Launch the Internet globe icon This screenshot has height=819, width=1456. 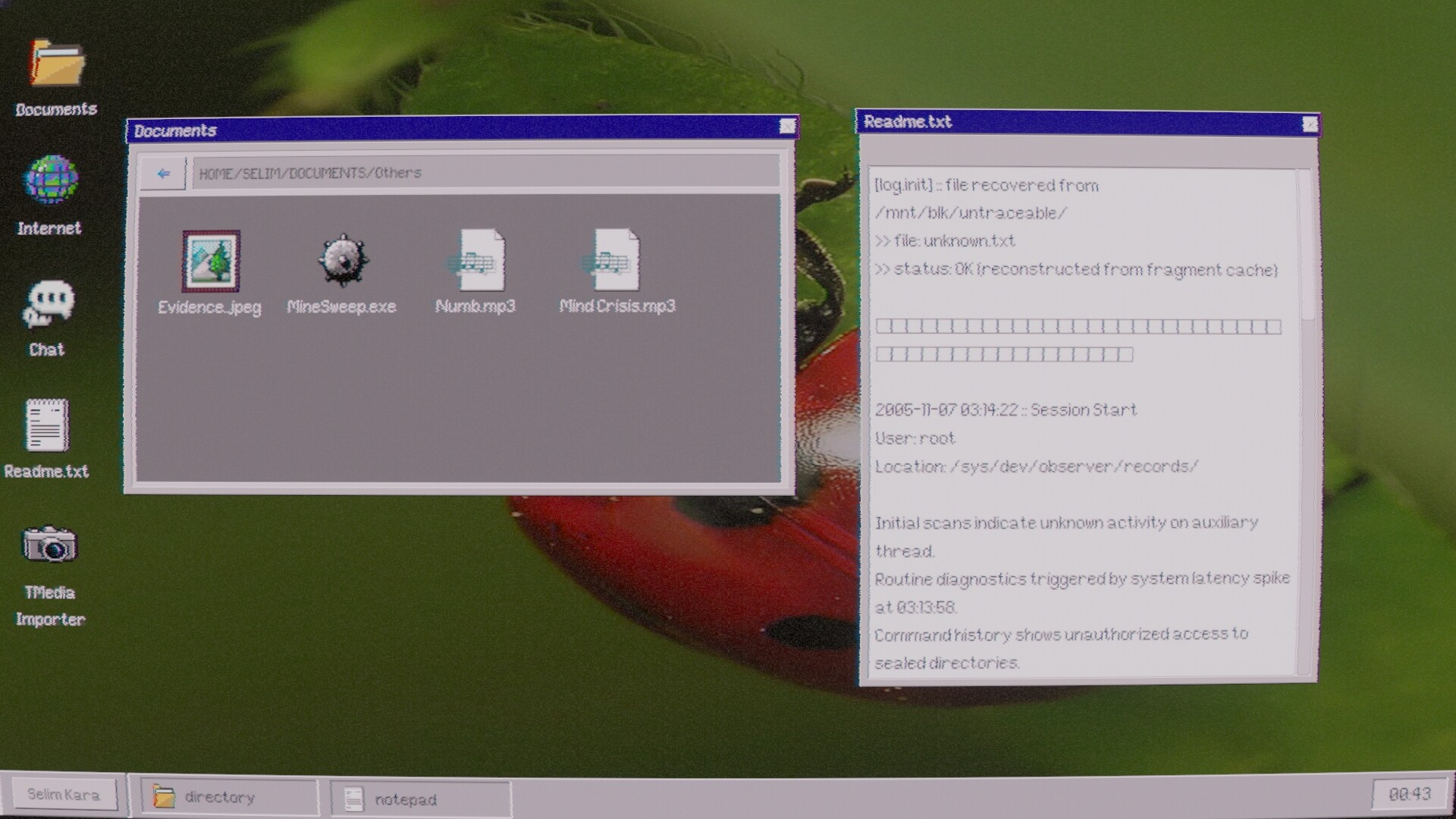(x=51, y=180)
